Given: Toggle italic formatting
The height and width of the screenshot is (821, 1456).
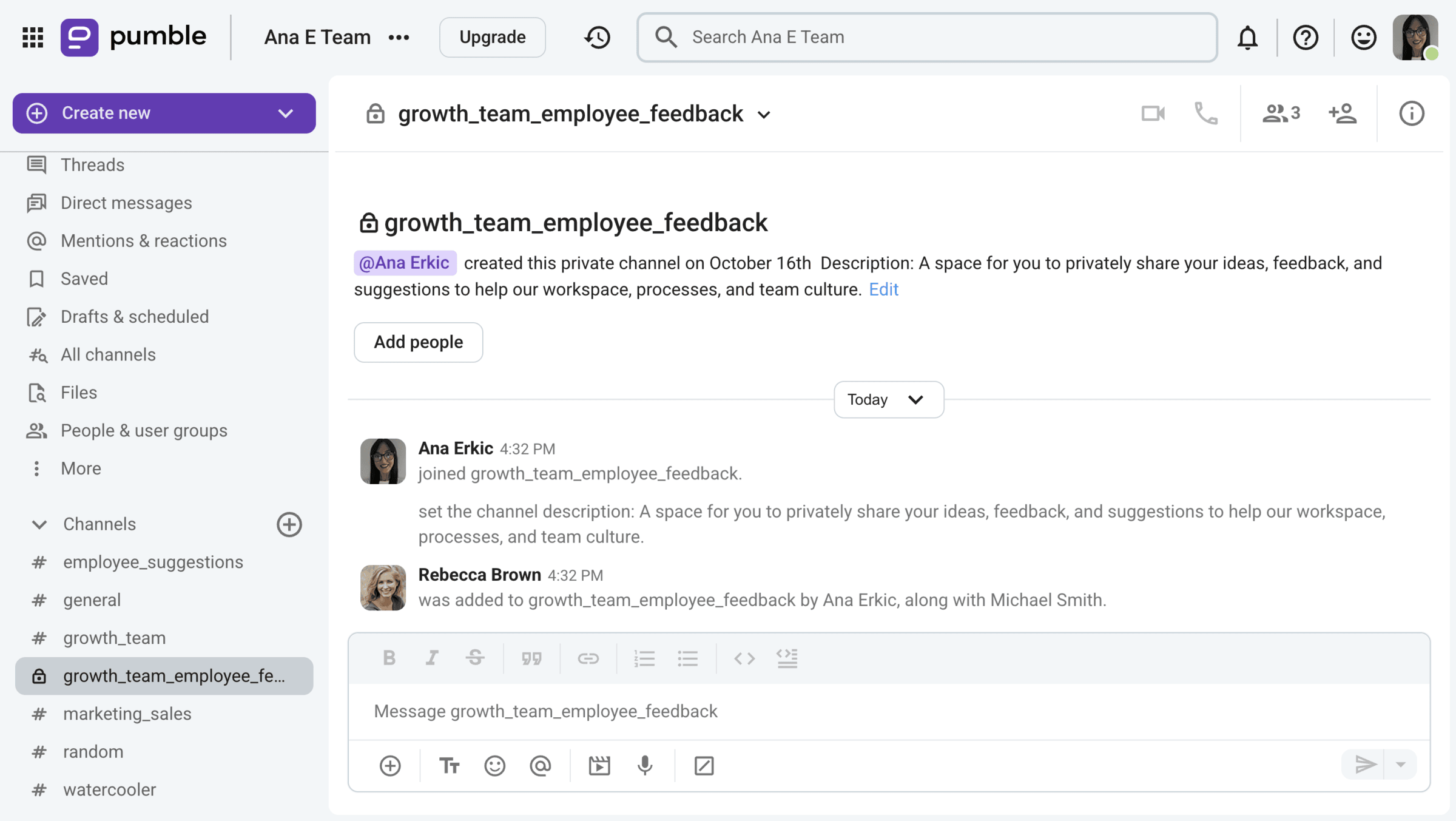Looking at the screenshot, I should click(432, 658).
